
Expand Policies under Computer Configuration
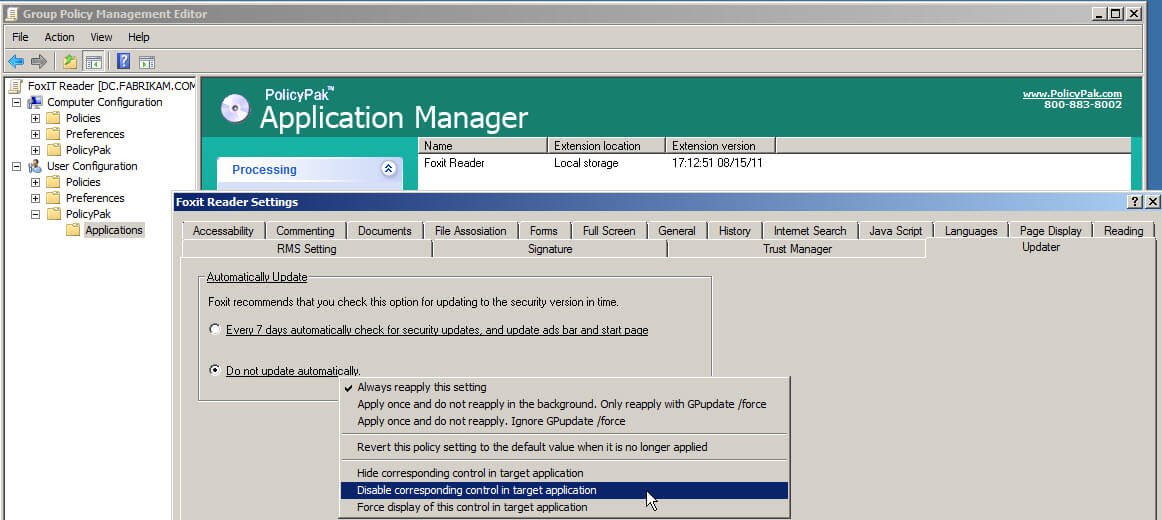[35, 119]
